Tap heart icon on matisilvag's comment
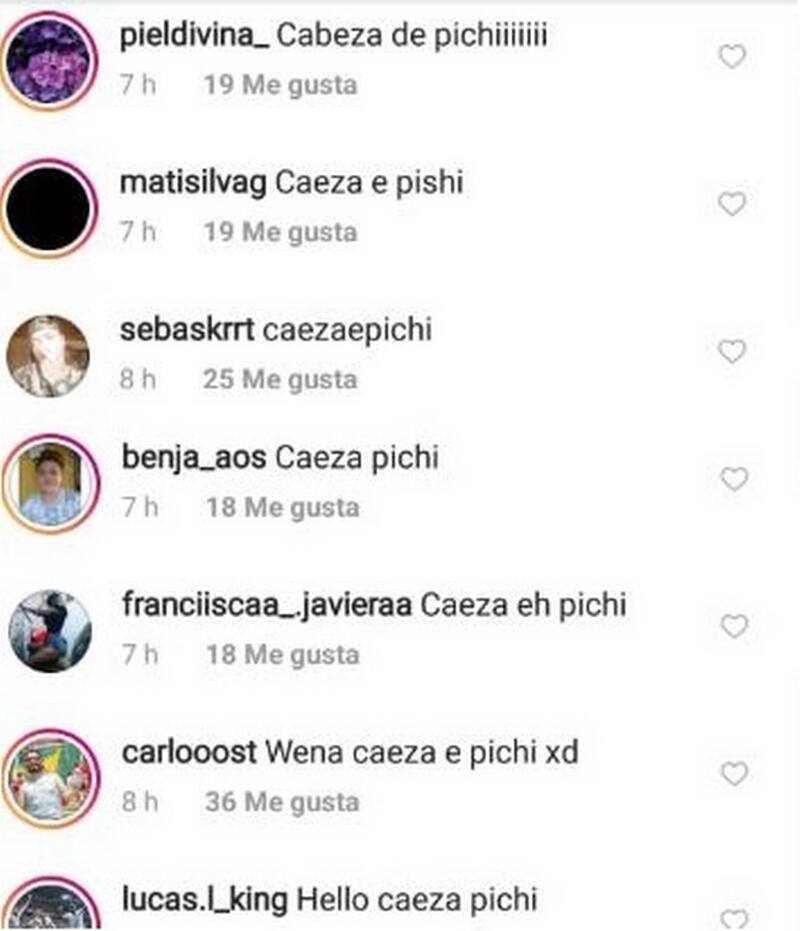Viewport: 800px width, 931px height. tap(732, 204)
